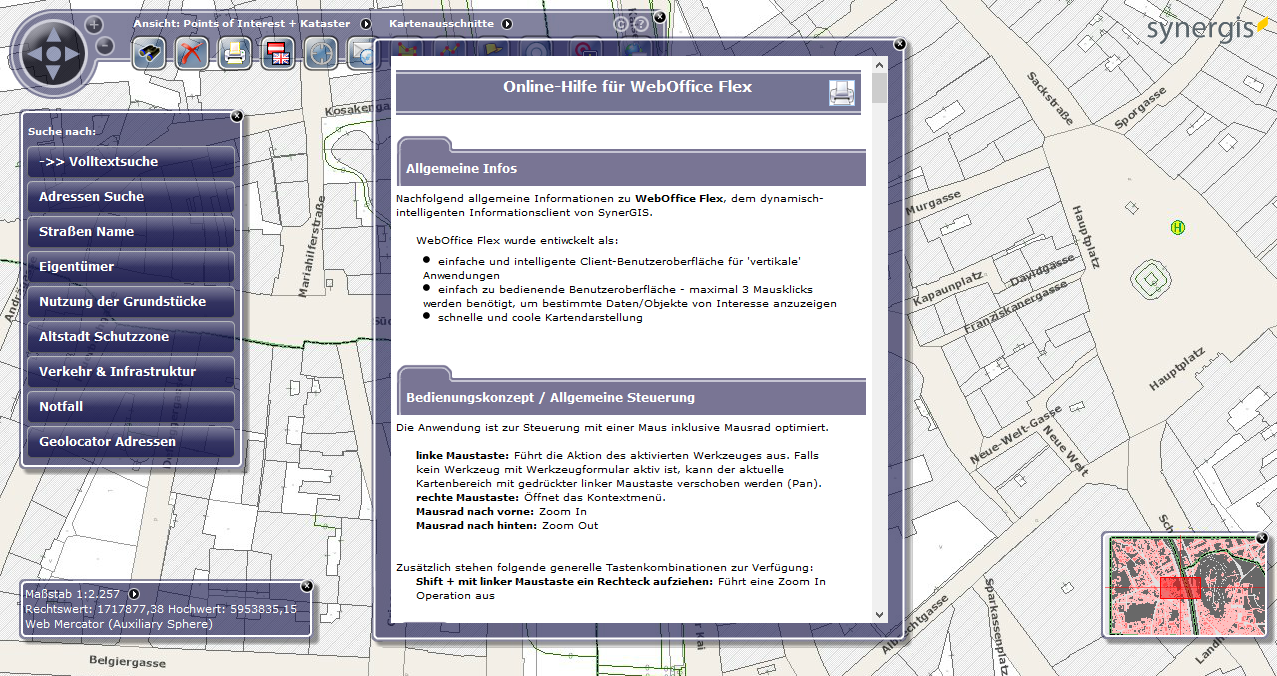This screenshot has width=1277, height=676.
Task: Open the Maßstab scale dropdown arrow
Action: pos(134,594)
